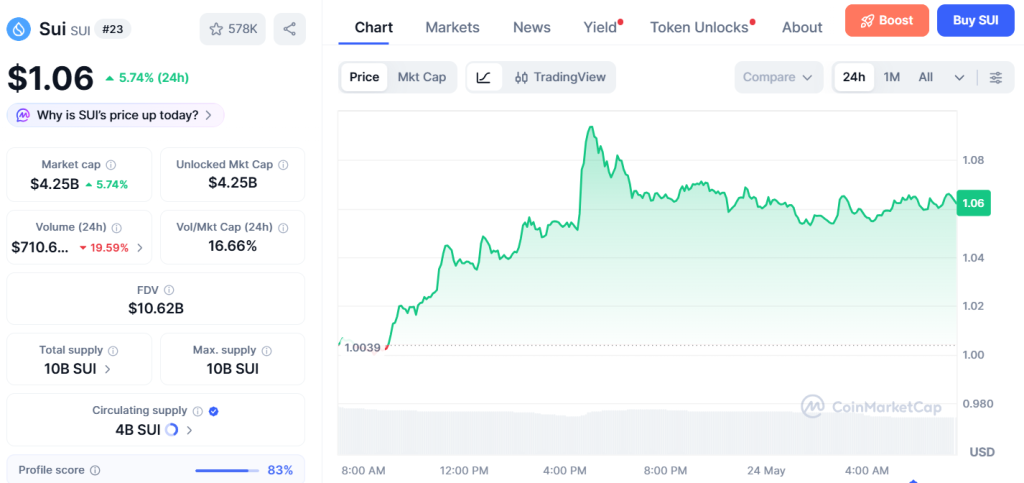Select the All time range
The image size is (1024, 483).
(925, 77)
